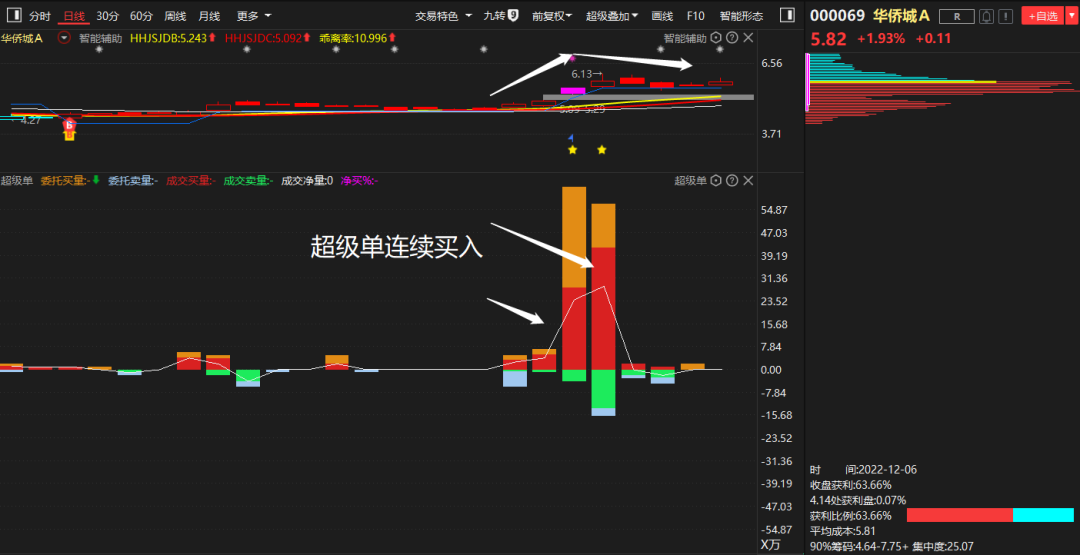Image resolution: width=1080 pixels, height=555 pixels.
Task: Select the 日线 daily chart tab
Action: click(x=74, y=16)
